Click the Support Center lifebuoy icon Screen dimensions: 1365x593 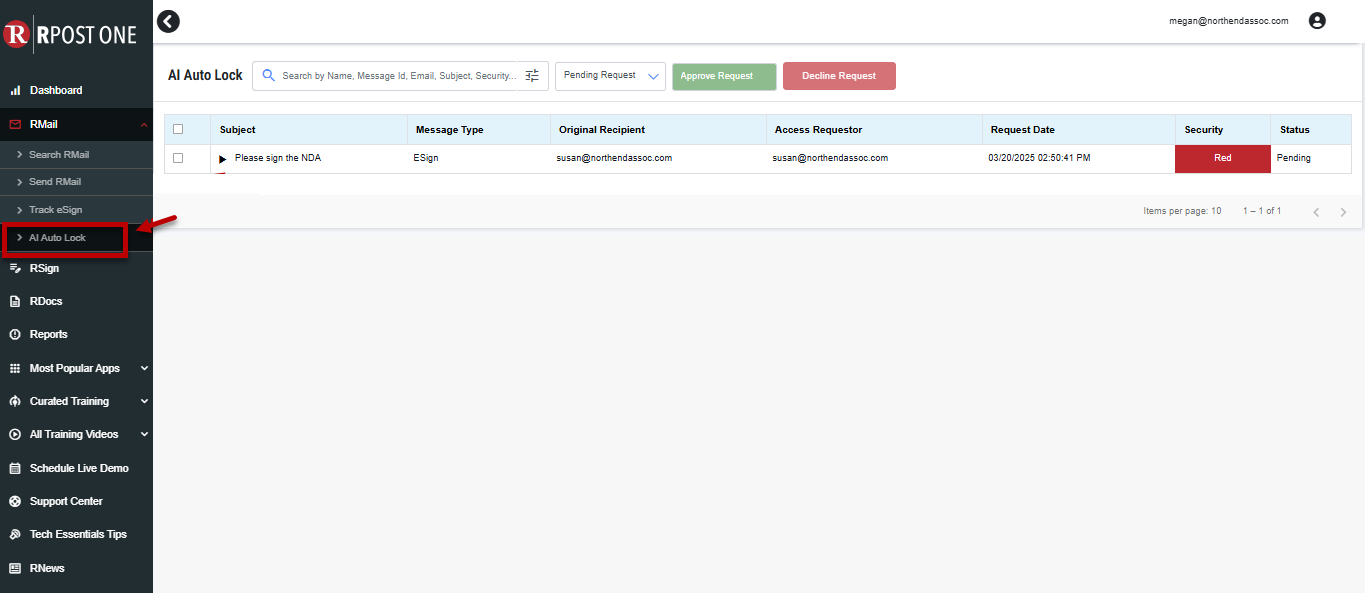[15, 502]
